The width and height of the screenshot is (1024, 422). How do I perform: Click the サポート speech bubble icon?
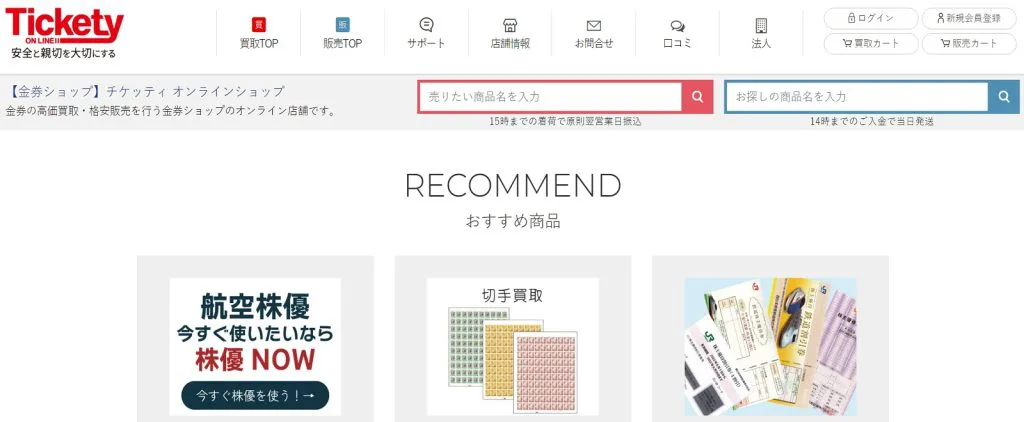click(x=426, y=25)
